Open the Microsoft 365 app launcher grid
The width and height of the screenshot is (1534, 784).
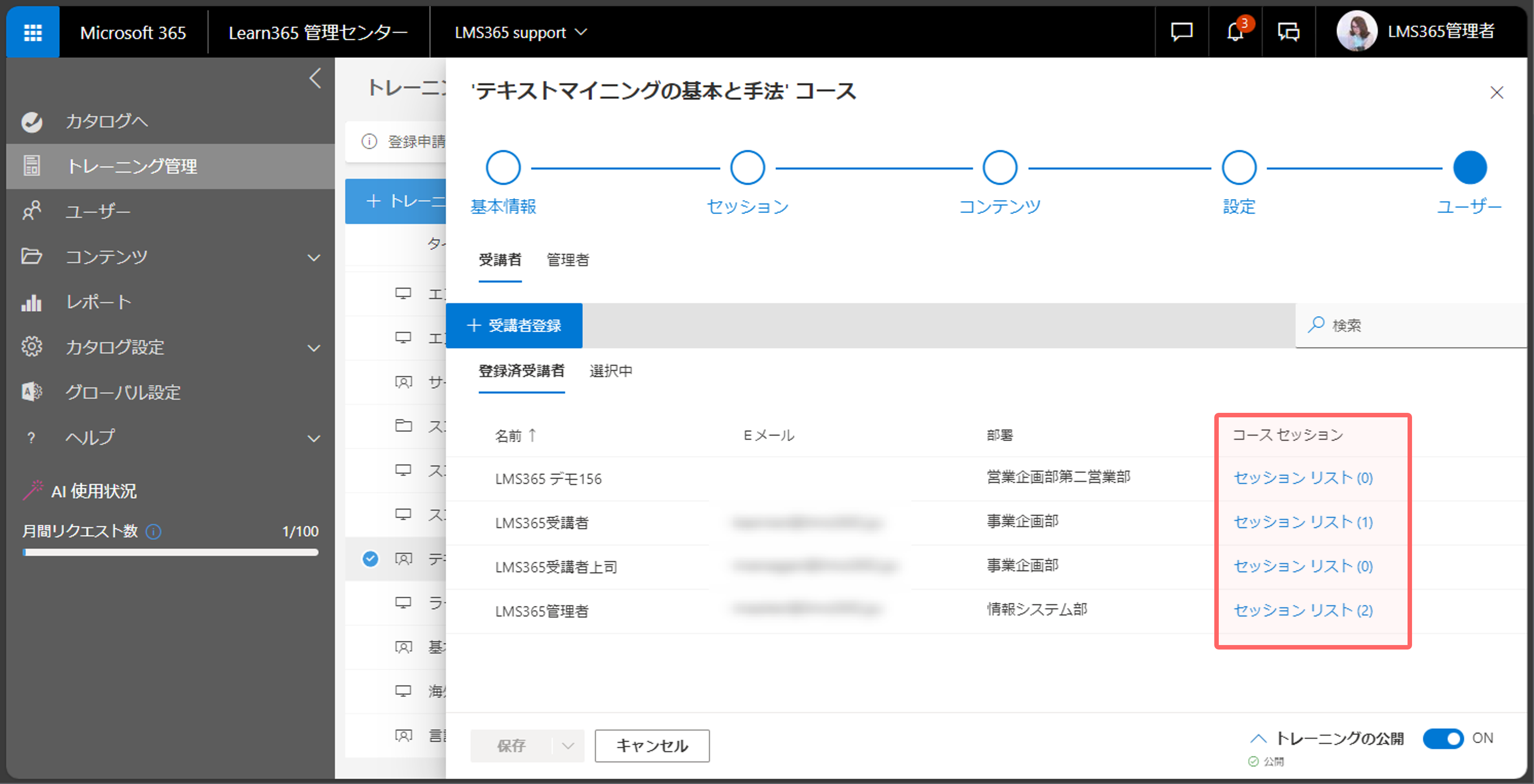click(33, 32)
